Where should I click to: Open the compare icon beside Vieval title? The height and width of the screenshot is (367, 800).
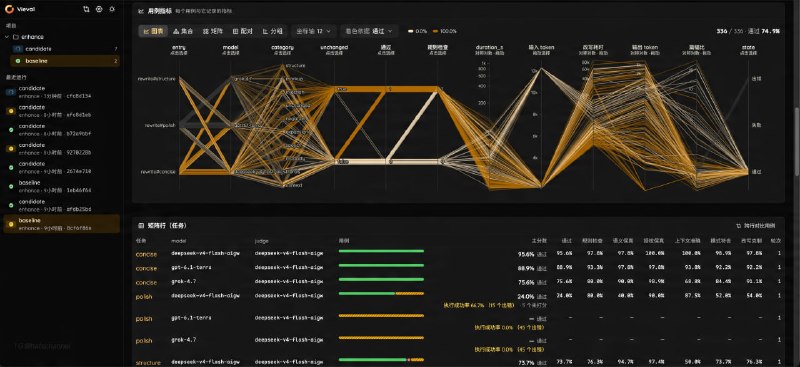[86, 9]
